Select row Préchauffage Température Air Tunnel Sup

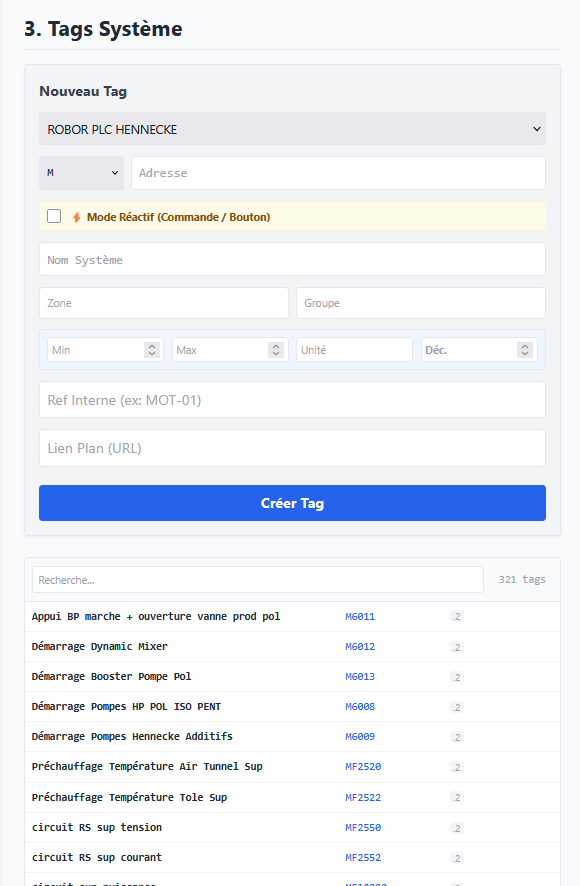[x=292, y=767]
